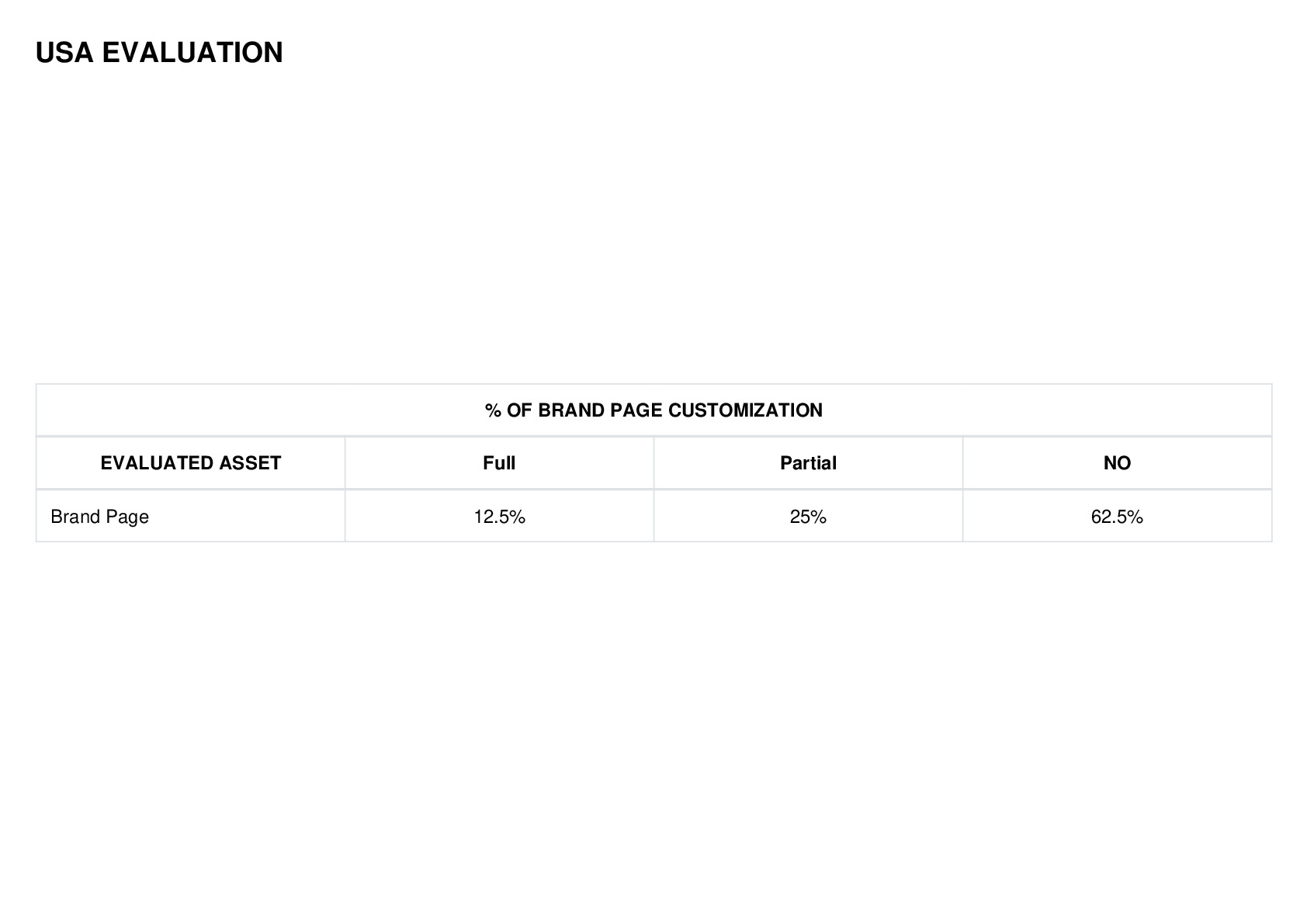1307x924 pixels.
Task: Select the 12.5% cell value
Action: [x=499, y=517]
